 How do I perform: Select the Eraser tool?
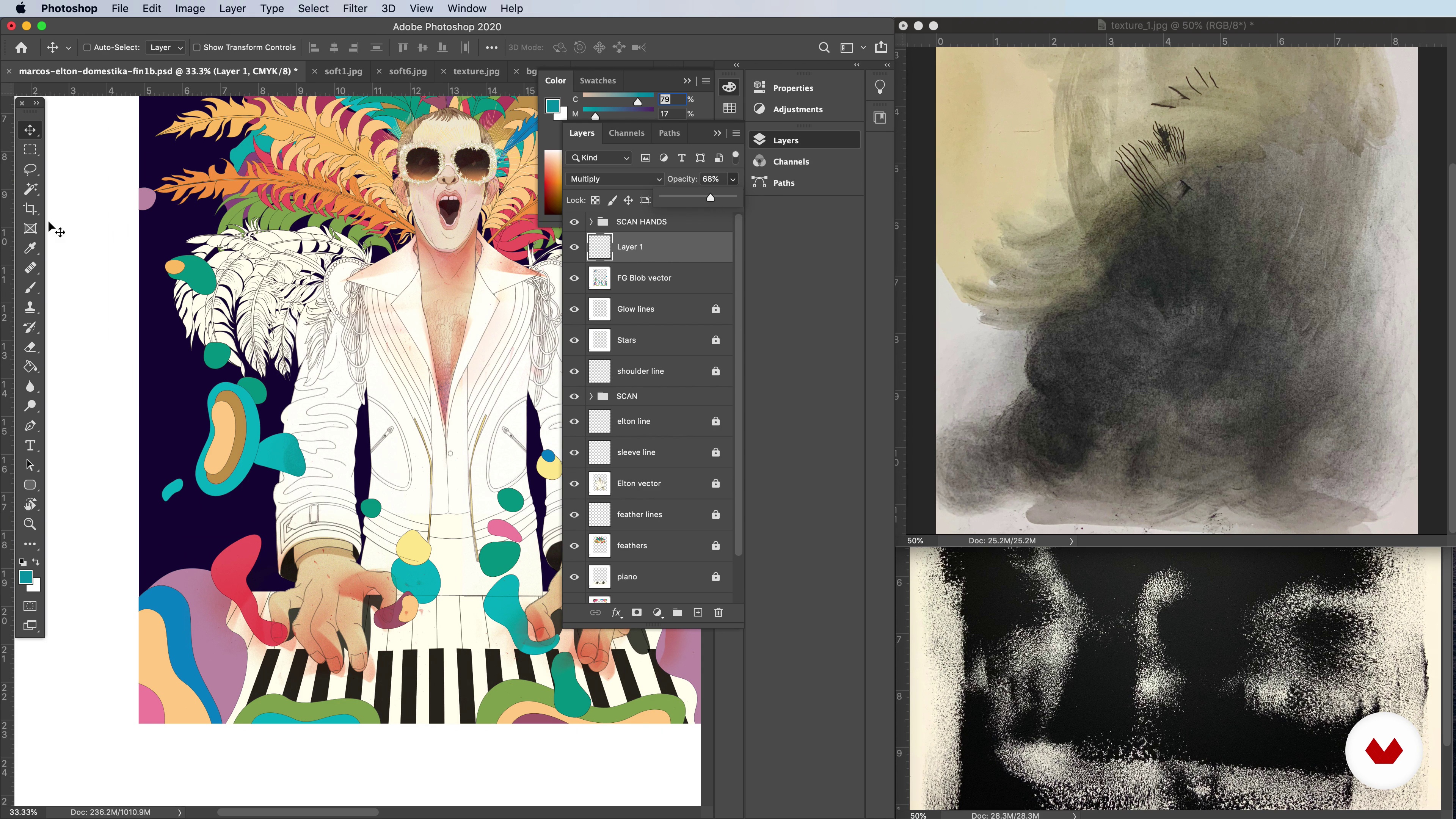tap(30, 347)
